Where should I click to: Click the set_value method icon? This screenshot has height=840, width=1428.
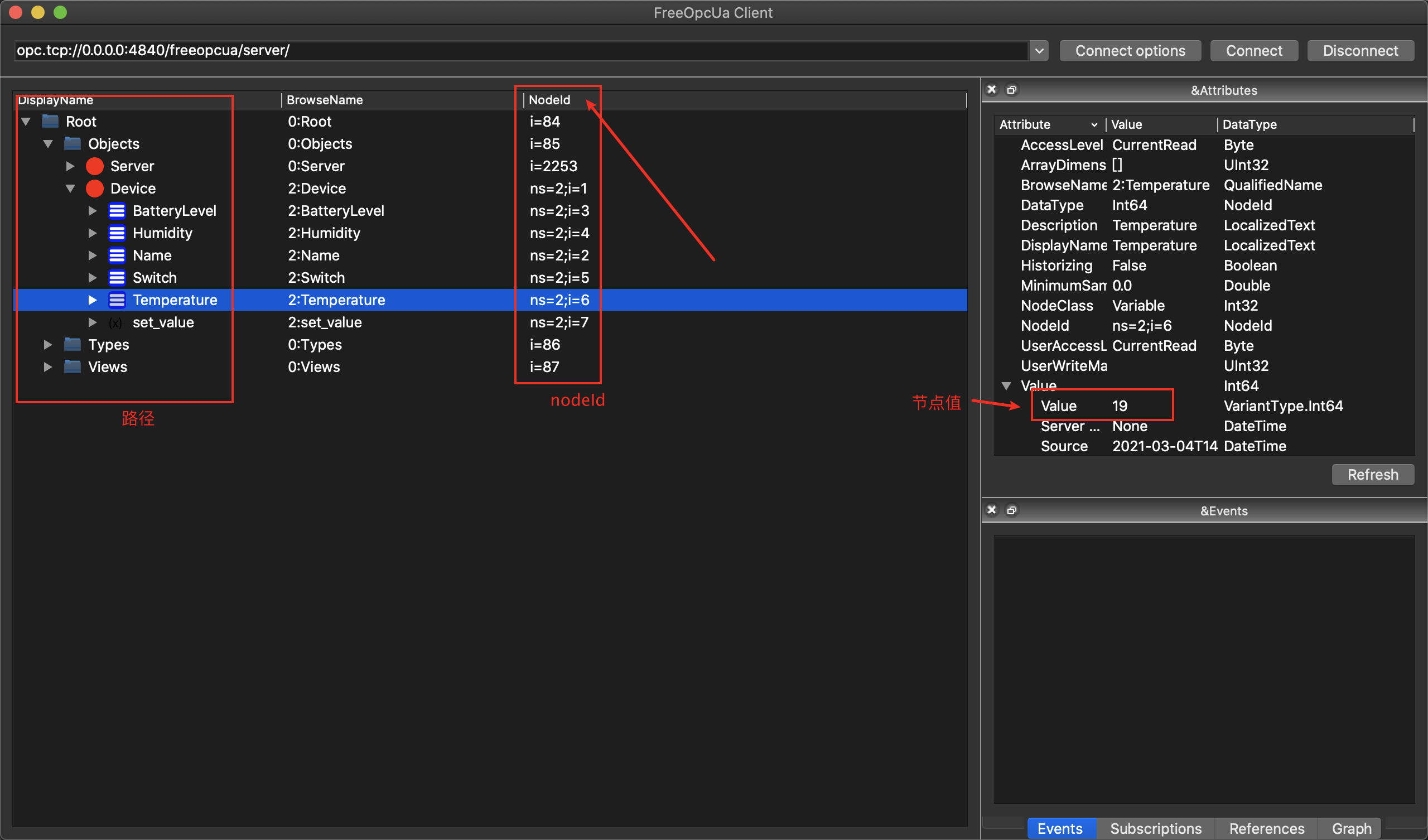pos(115,322)
